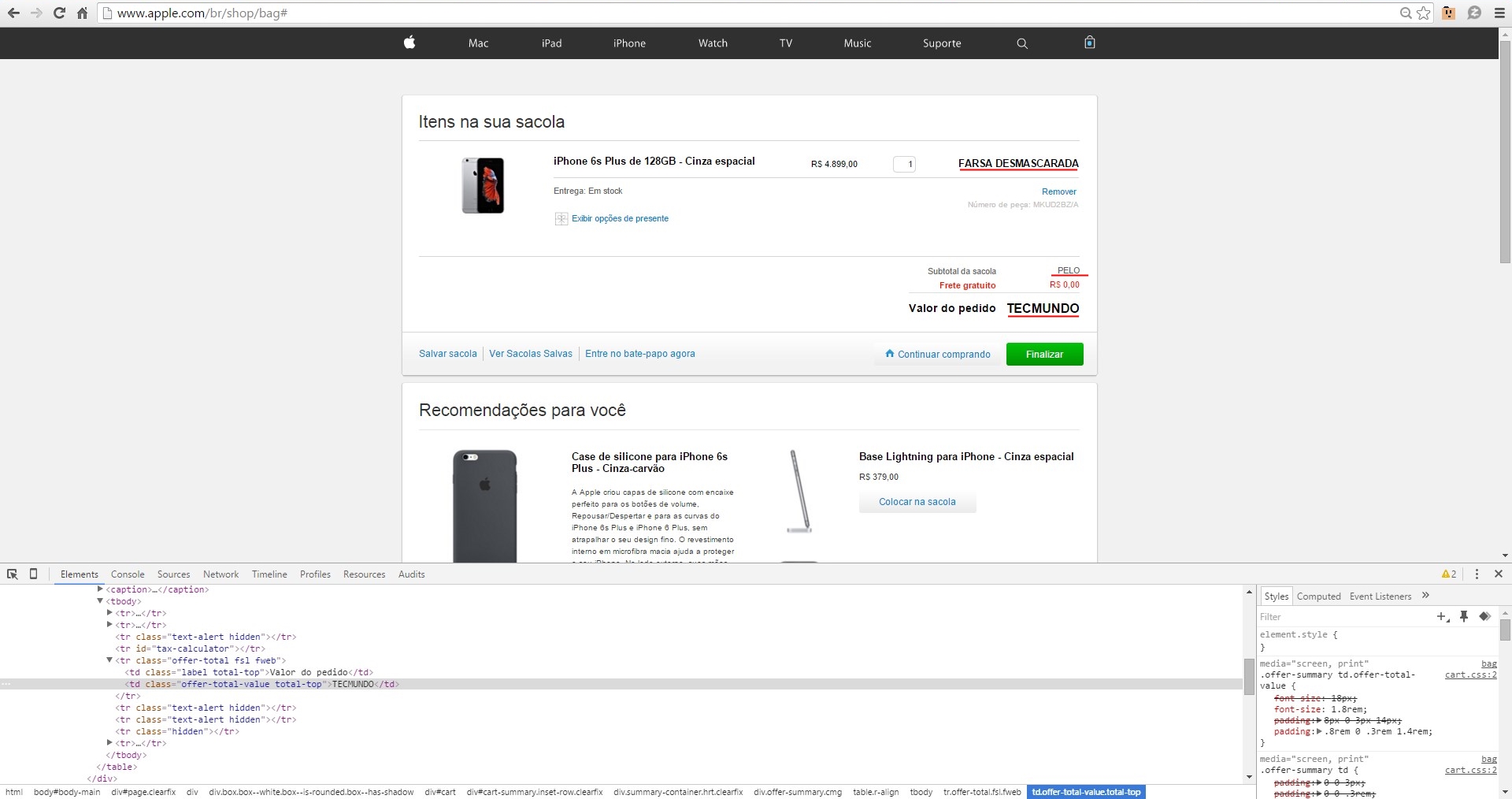Show more sidebar tabs with the chevron
Image resolution: width=1512 pixels, height=799 pixels.
[x=1425, y=595]
